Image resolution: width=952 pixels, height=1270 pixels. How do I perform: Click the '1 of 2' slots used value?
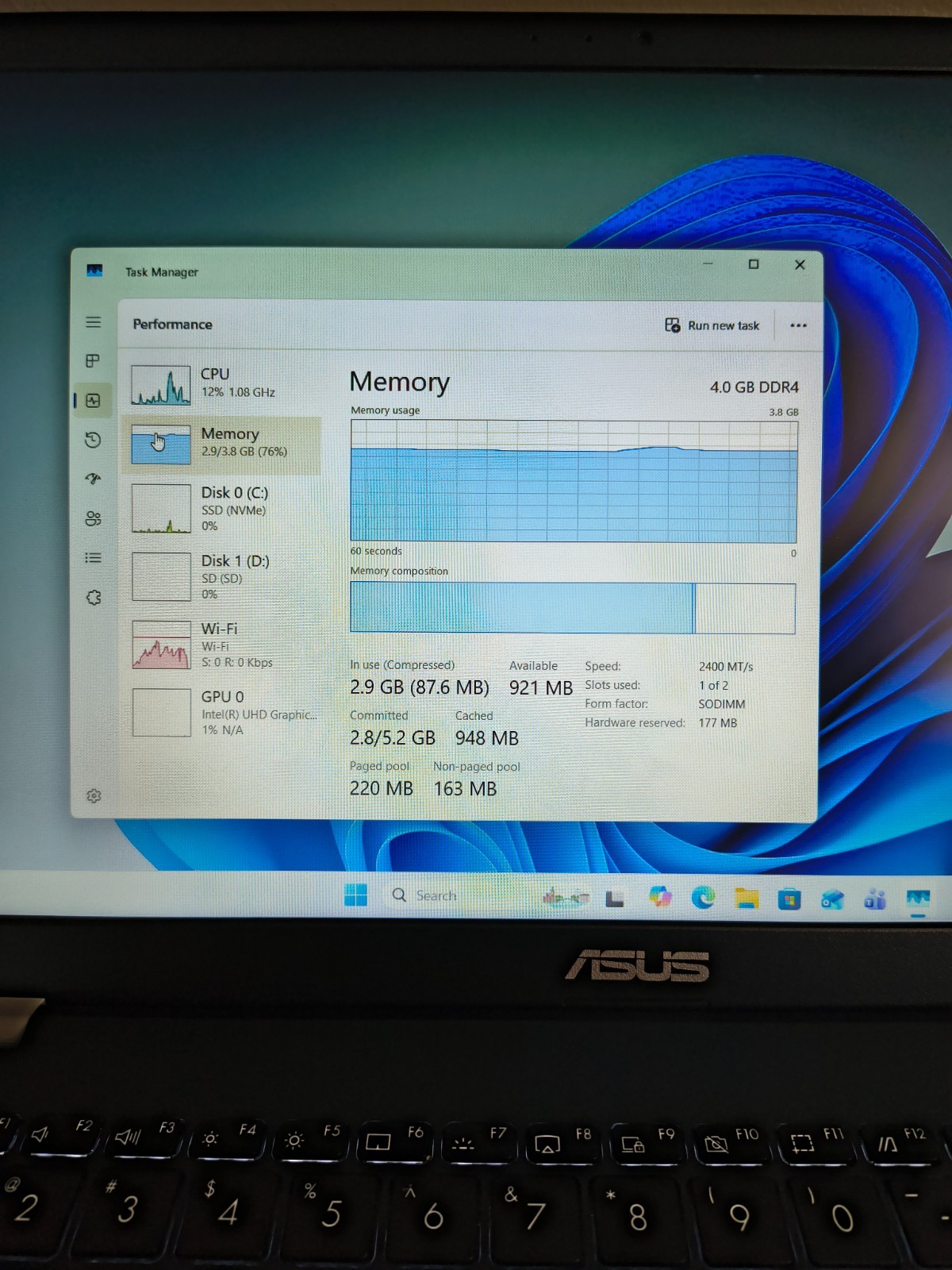pyautogui.click(x=713, y=685)
